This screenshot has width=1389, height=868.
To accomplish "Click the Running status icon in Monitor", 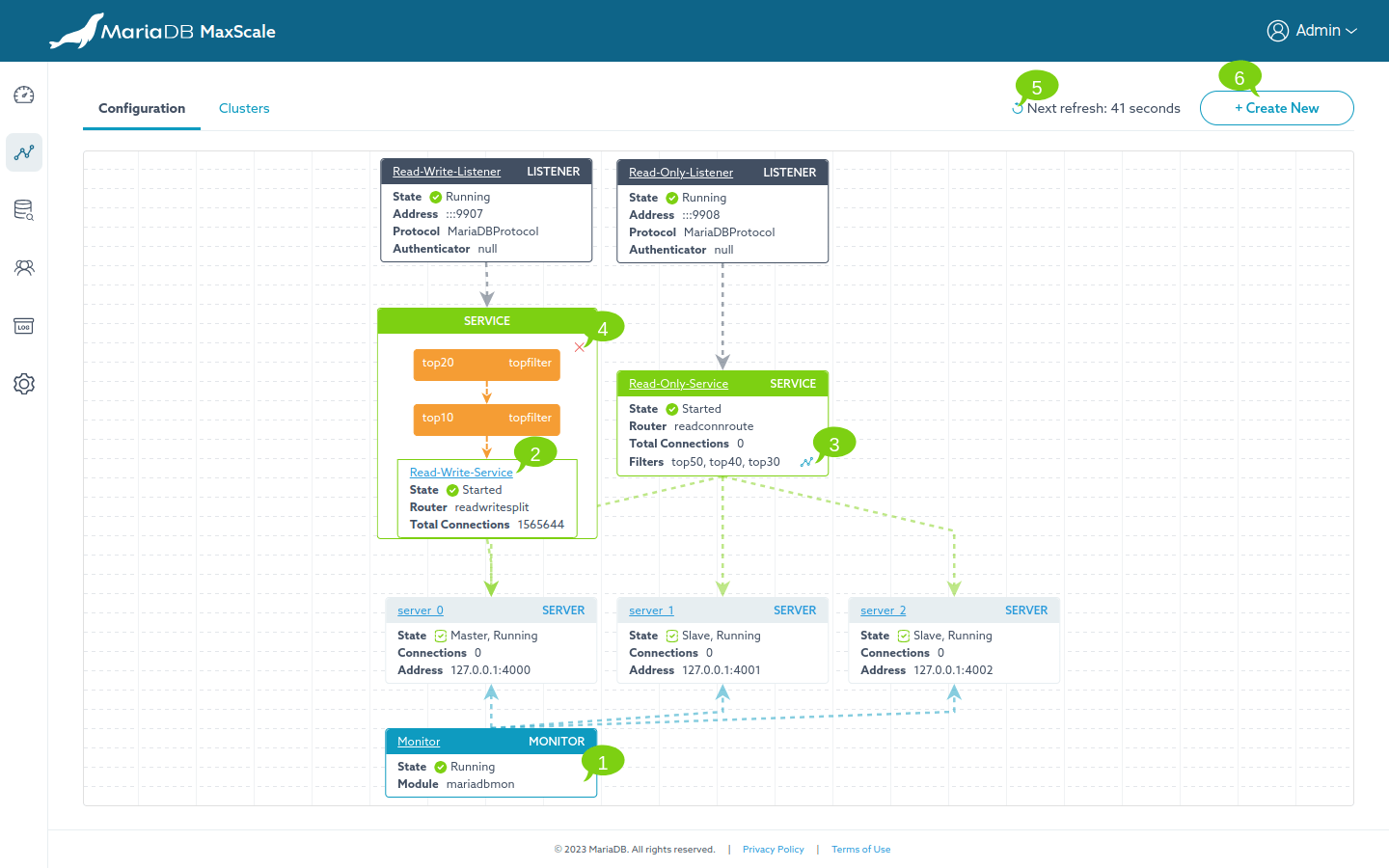I will point(441,767).
